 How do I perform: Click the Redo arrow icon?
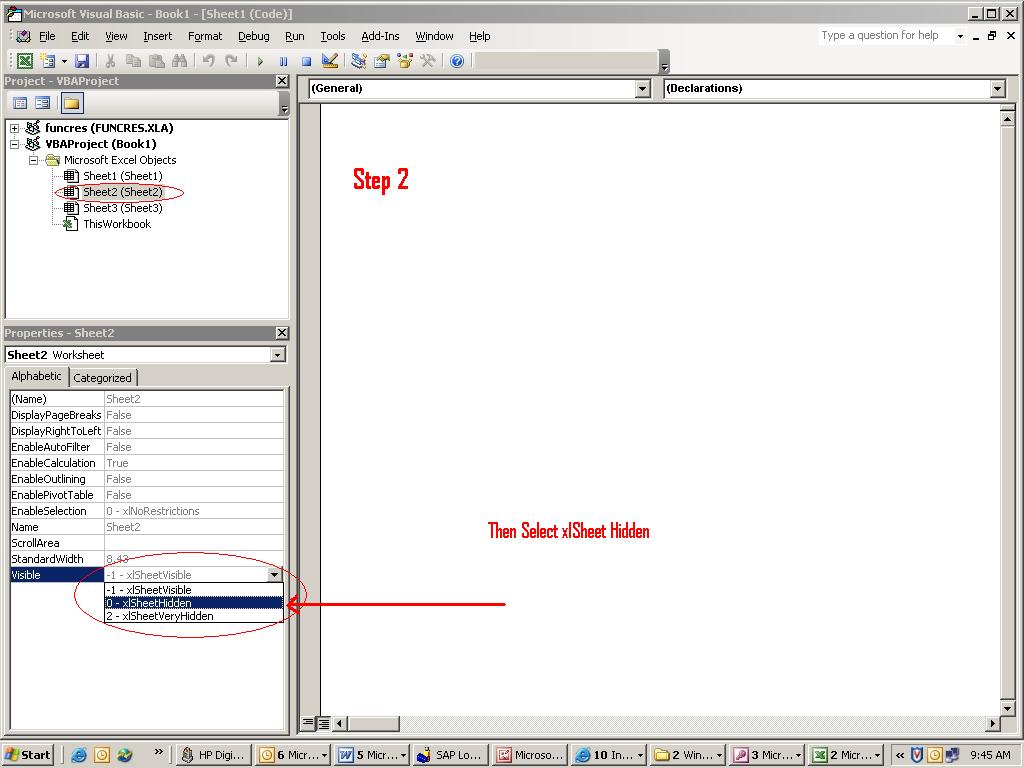click(231, 61)
